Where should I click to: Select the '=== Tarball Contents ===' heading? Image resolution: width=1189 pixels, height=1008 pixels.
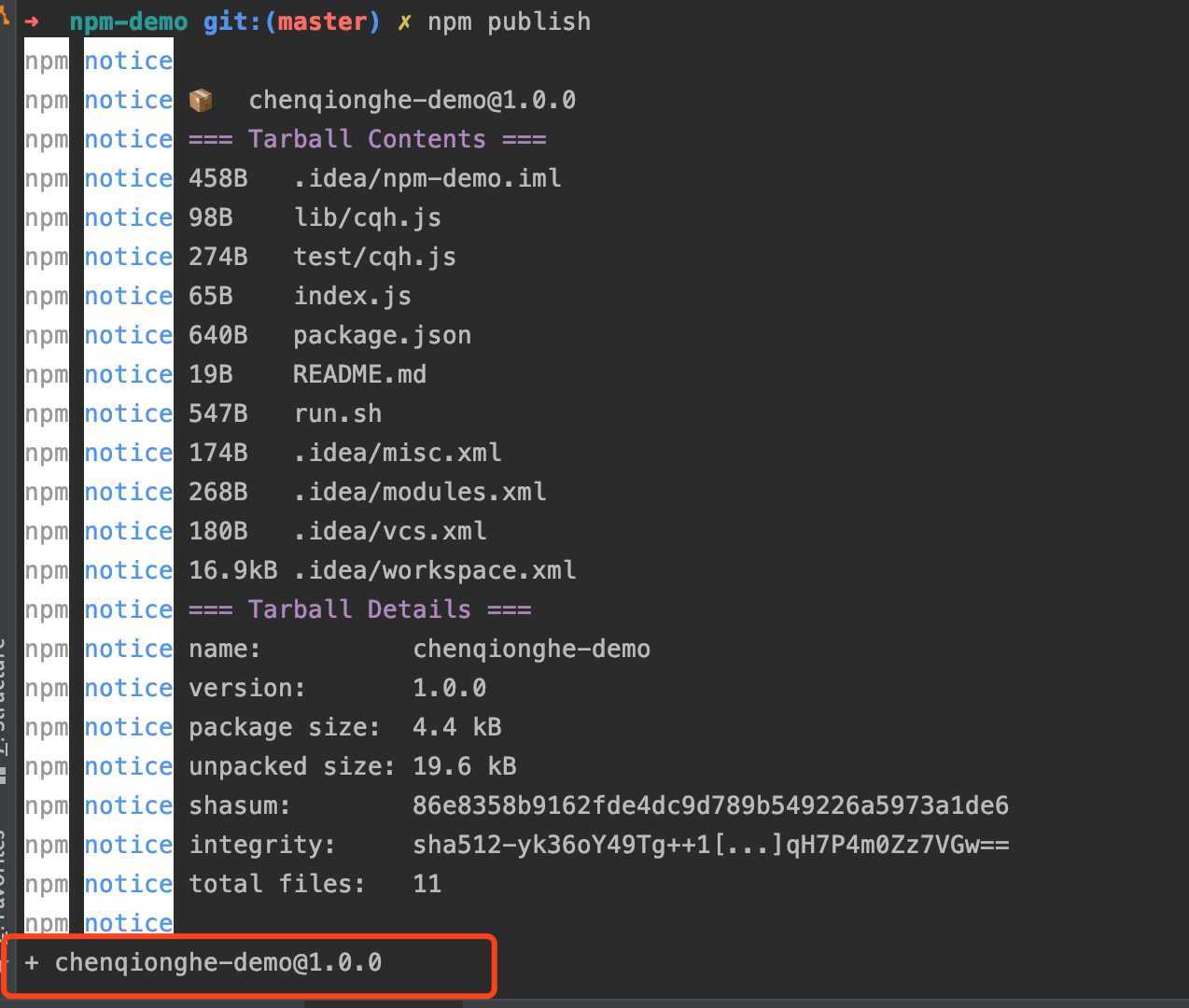367,139
